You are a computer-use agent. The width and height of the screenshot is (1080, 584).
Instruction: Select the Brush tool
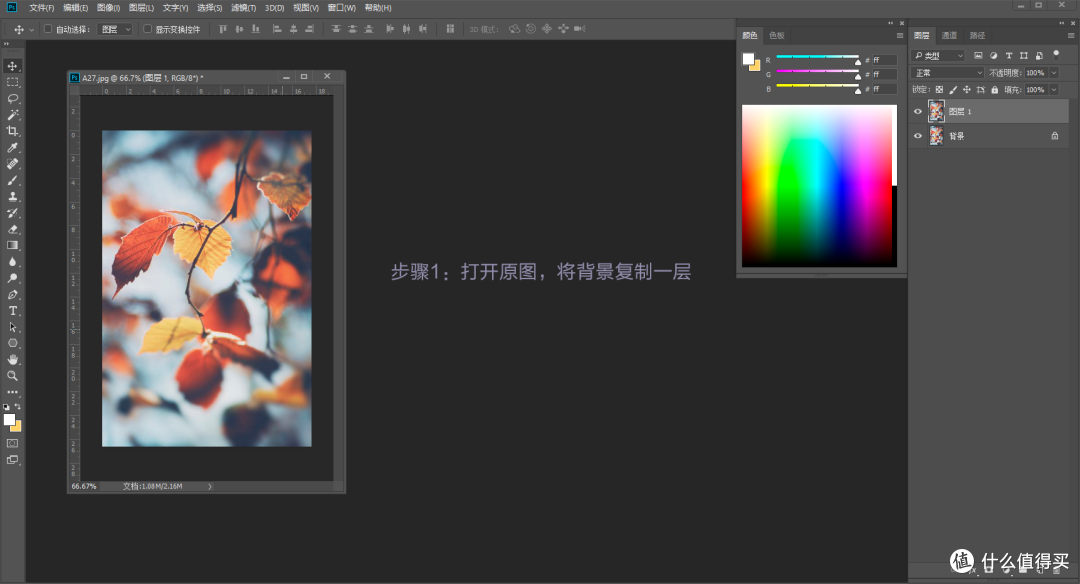point(12,180)
